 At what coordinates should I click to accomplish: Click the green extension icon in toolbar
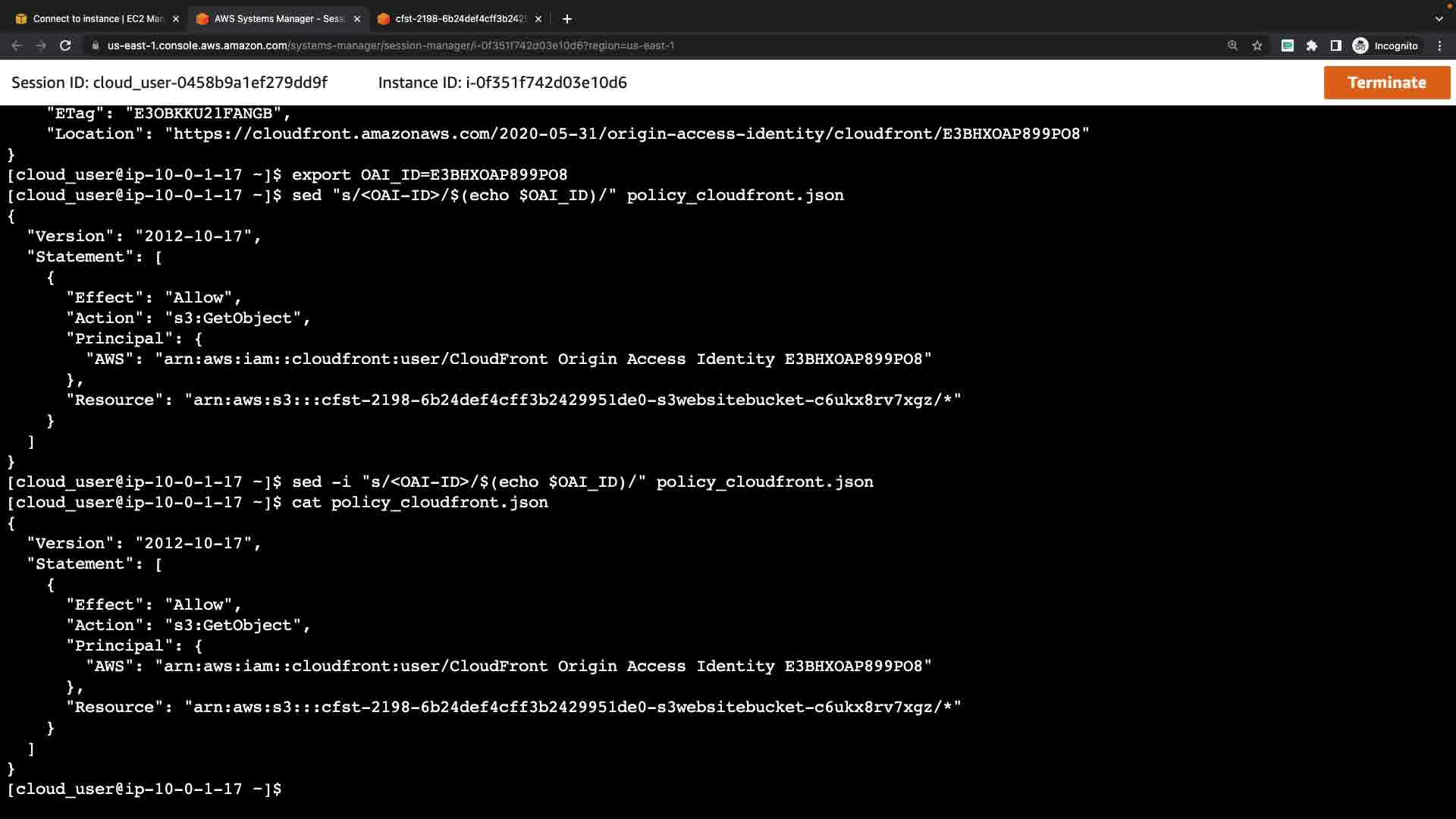(1287, 45)
